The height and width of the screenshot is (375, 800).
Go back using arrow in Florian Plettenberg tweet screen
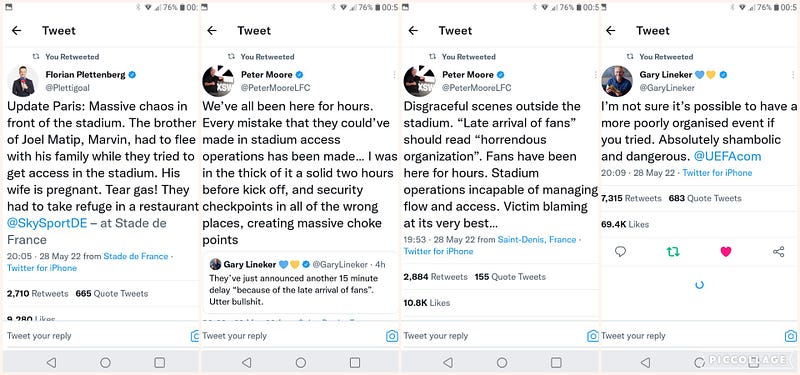click(17, 31)
